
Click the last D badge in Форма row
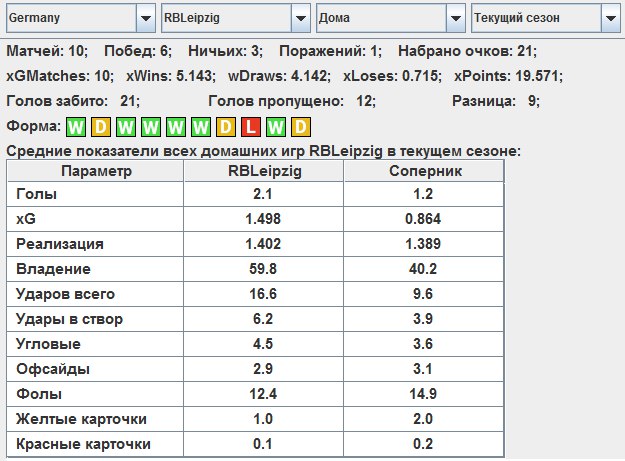point(301,127)
